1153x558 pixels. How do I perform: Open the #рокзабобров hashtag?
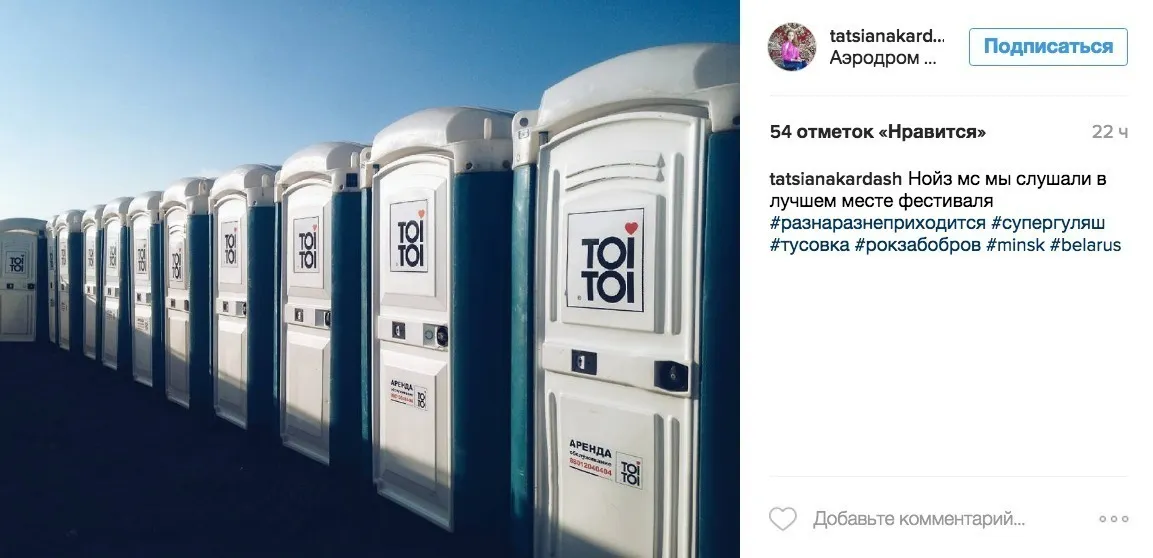coord(918,245)
